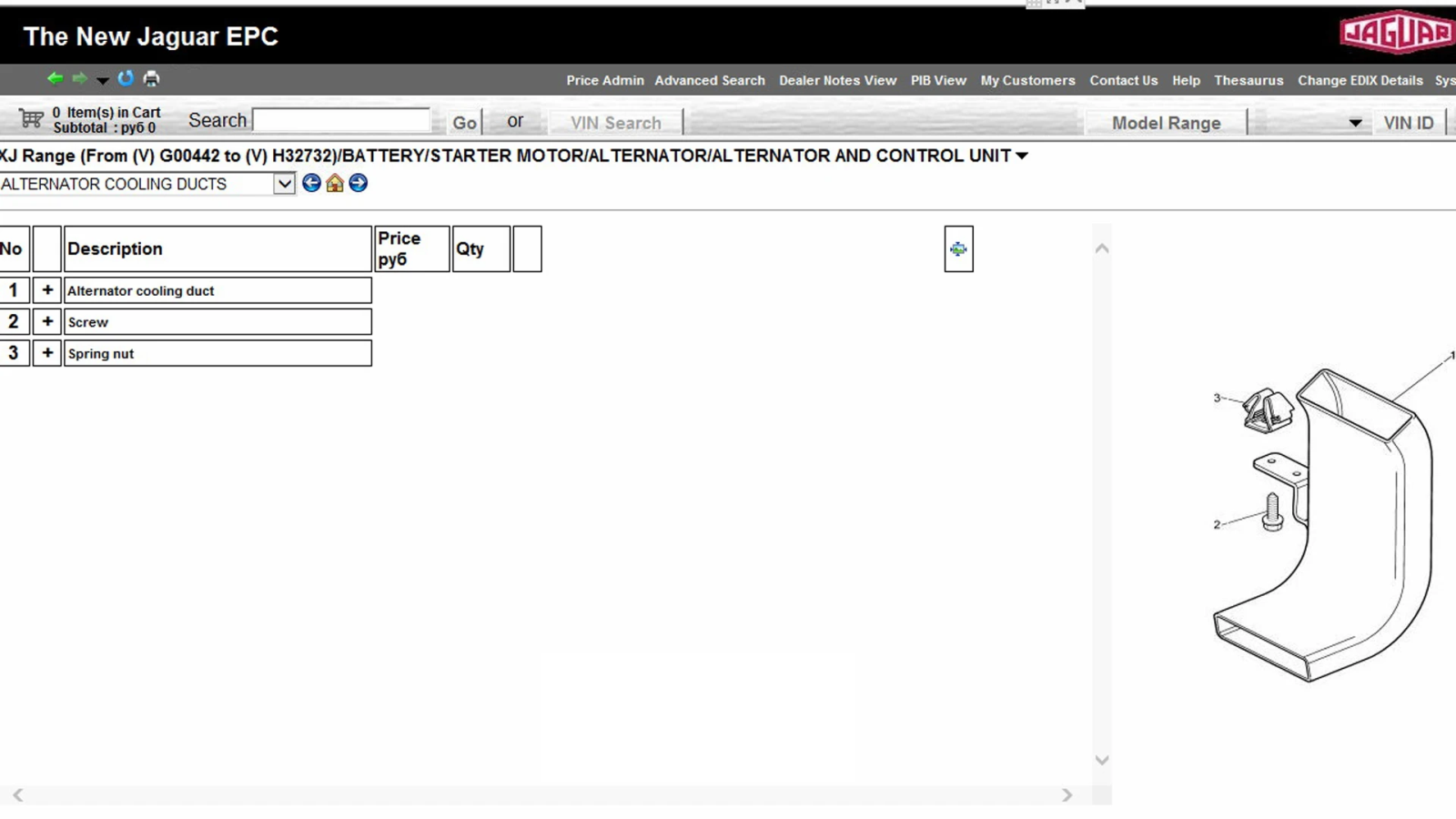1456x819 pixels.
Task: Click the Description column header
Action: 217,248
